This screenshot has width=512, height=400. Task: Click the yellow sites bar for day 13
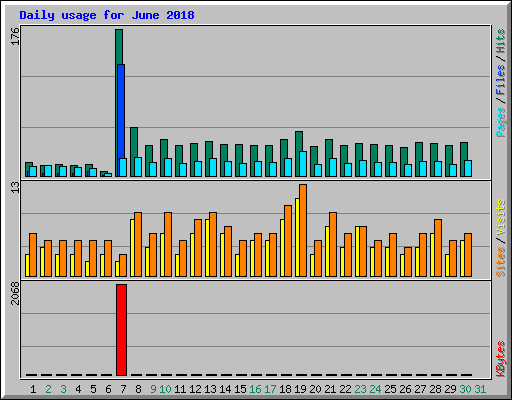pyautogui.click(x=207, y=248)
